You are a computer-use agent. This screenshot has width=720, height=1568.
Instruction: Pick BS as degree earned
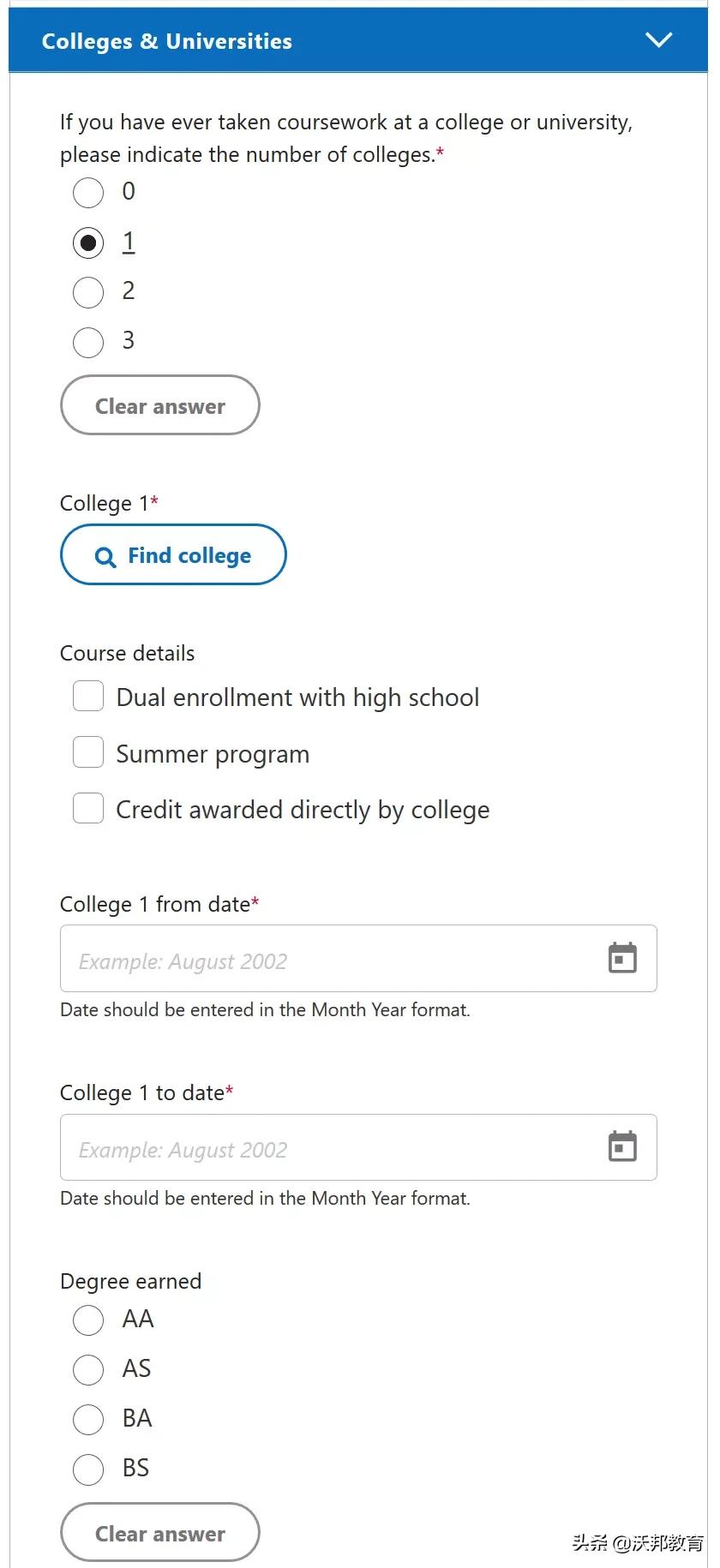pos(88,1469)
